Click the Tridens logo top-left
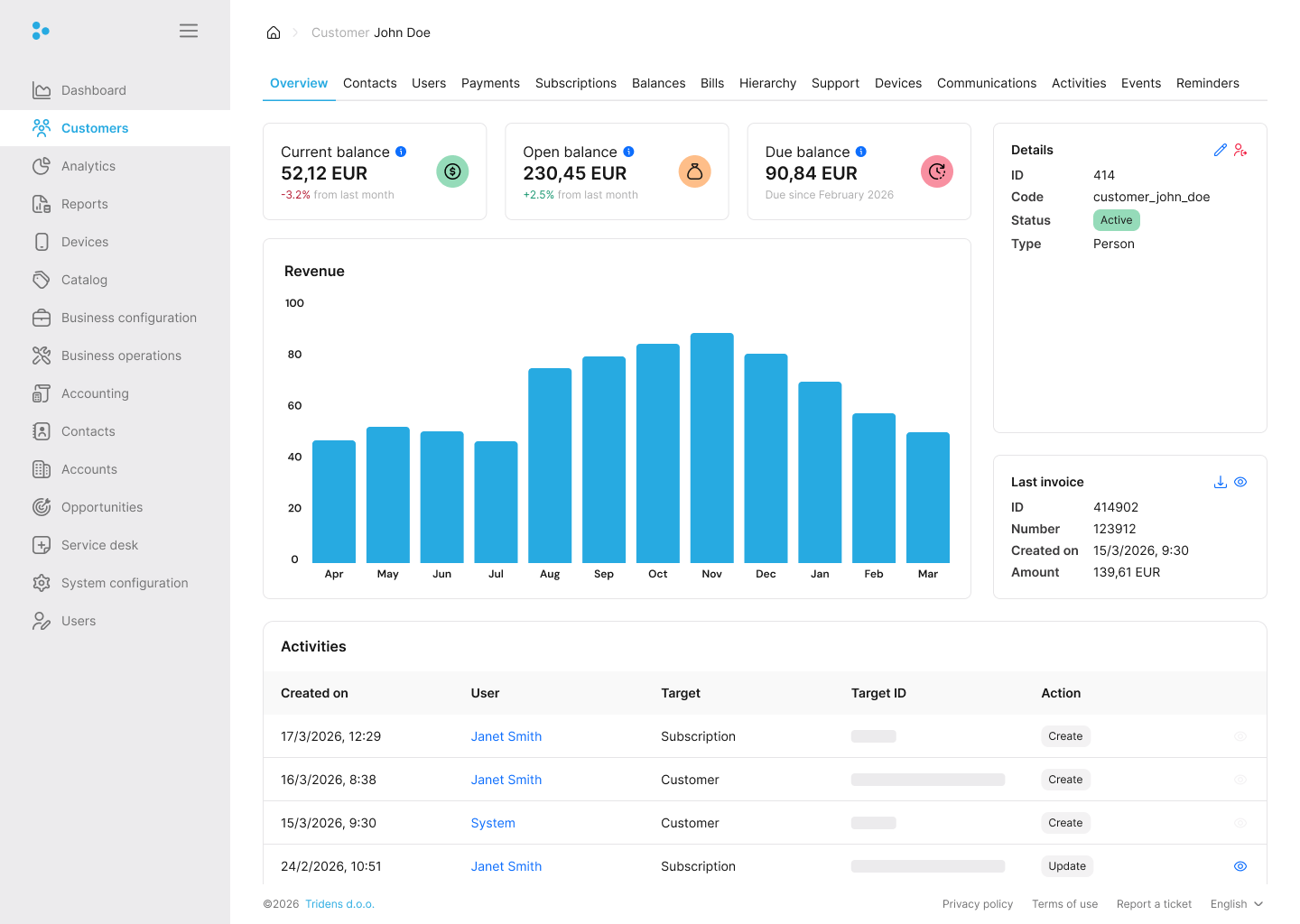Screen dimensions: 1300x924 click(x=41, y=30)
